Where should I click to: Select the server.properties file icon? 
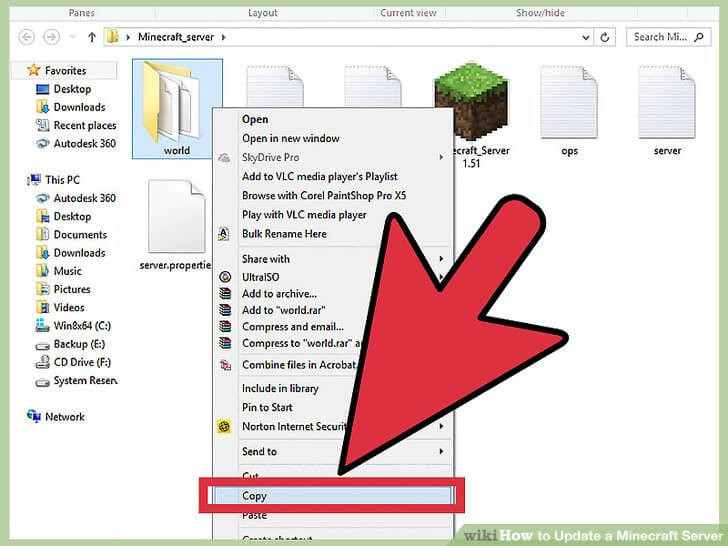pos(176,216)
